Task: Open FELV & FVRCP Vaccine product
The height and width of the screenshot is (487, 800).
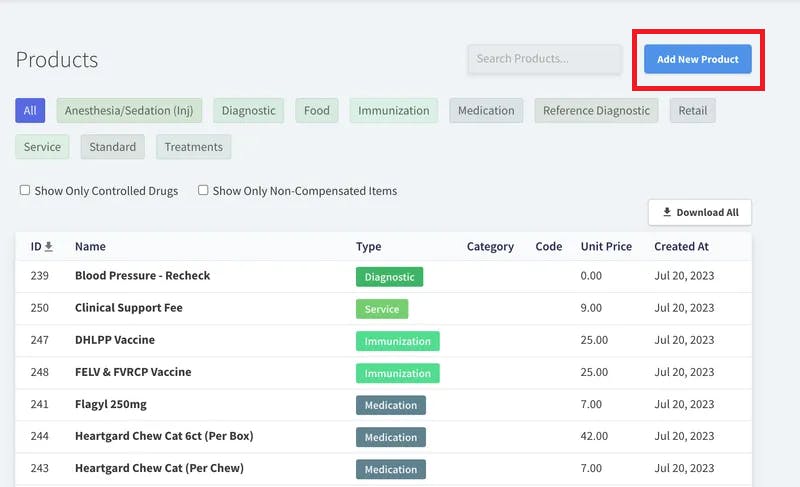Action: tap(133, 372)
